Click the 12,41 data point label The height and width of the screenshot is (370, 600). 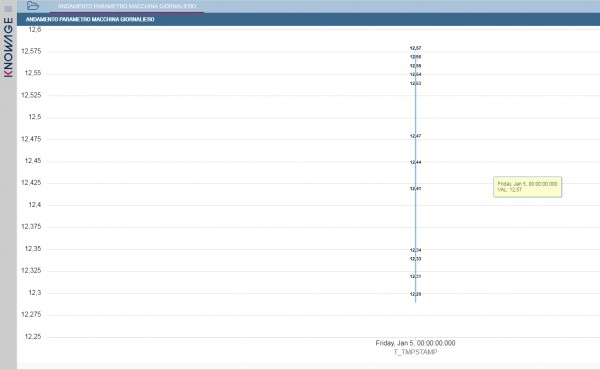[x=415, y=189]
